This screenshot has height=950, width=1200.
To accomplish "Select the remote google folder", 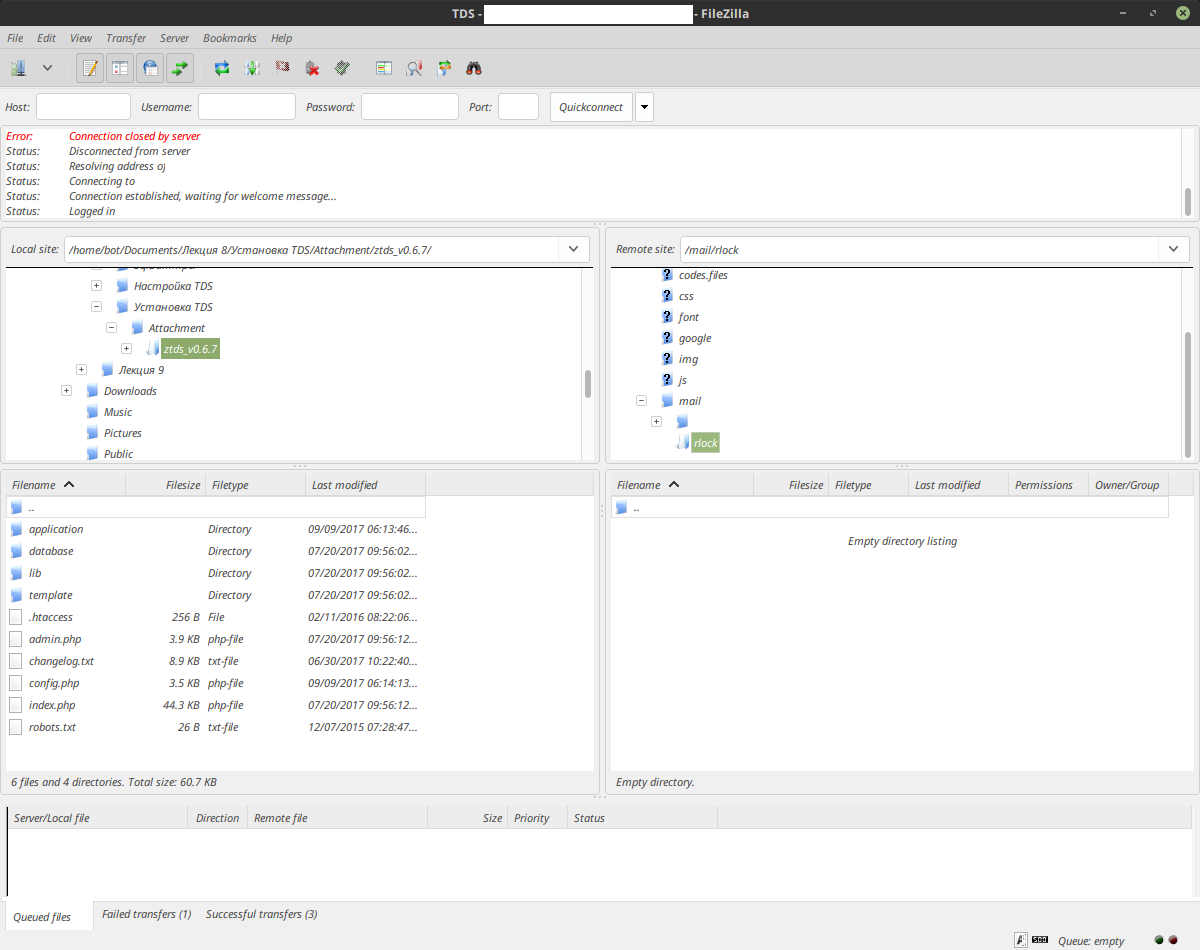I will tap(695, 338).
